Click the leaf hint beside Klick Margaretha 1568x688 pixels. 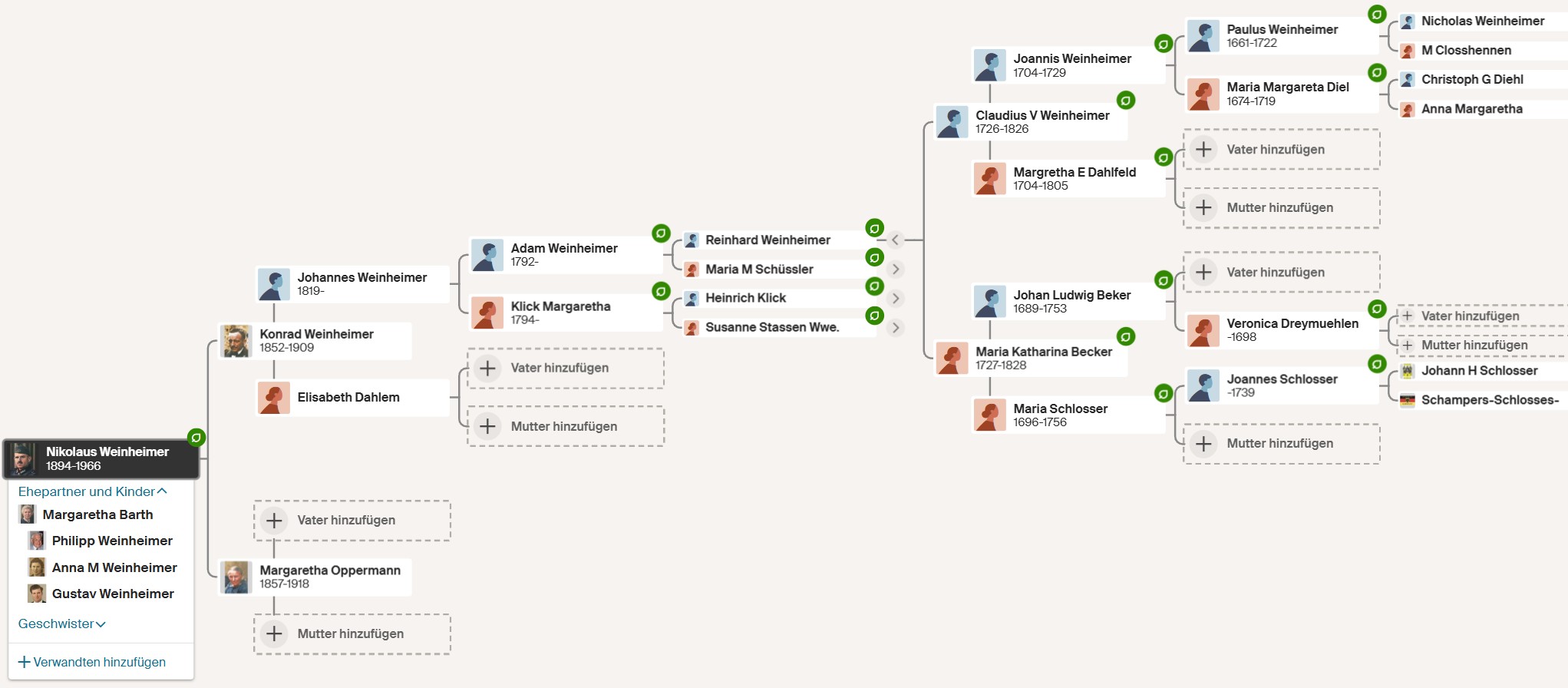coord(661,291)
